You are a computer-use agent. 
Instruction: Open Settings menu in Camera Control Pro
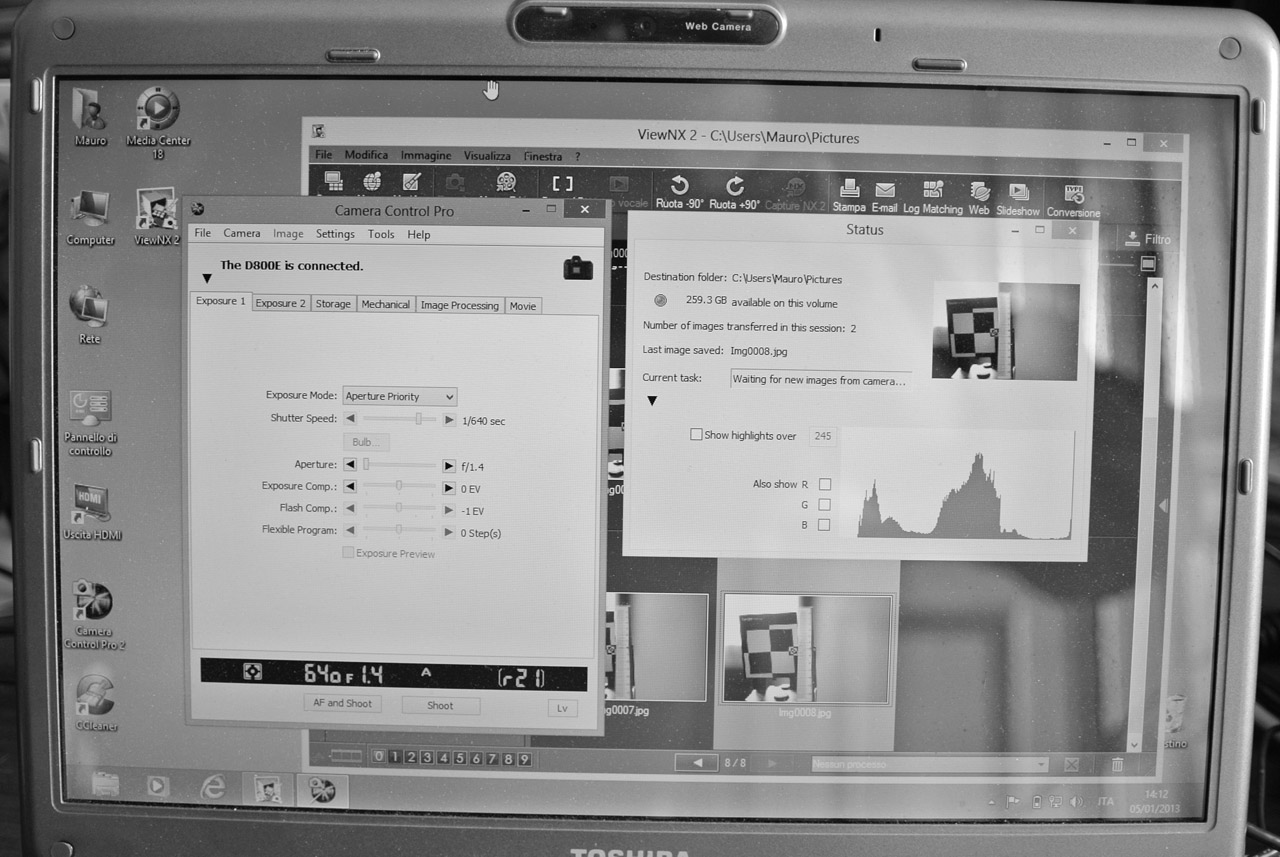pyautogui.click(x=335, y=234)
